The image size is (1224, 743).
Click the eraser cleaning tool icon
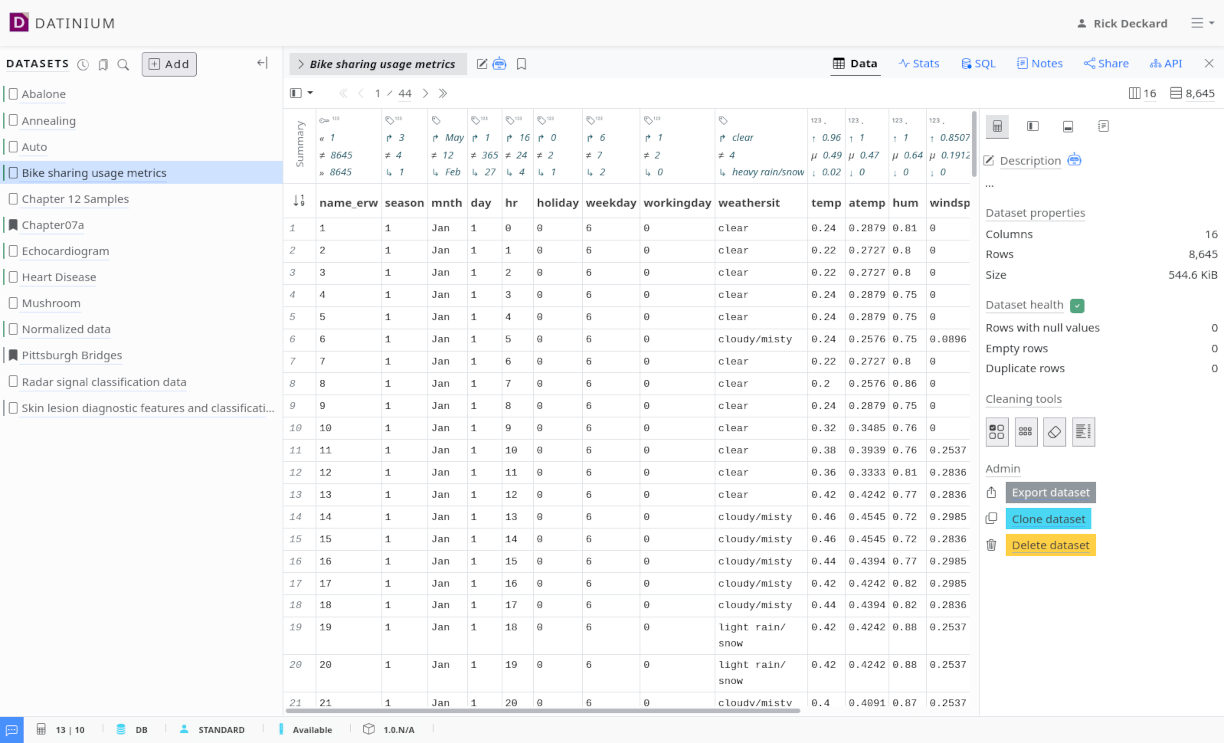point(1054,431)
